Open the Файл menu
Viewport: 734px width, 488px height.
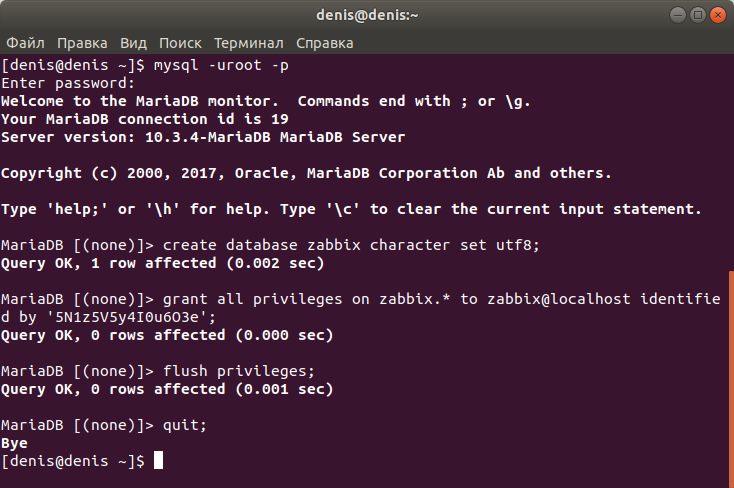point(25,43)
